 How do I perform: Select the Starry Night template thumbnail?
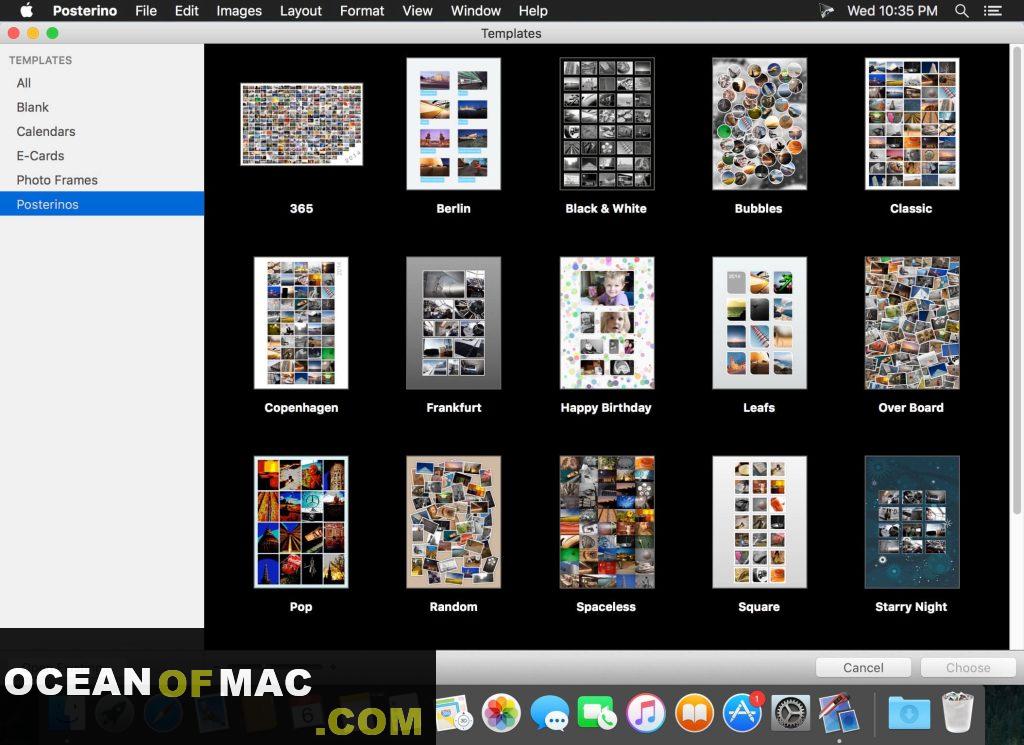(912, 522)
